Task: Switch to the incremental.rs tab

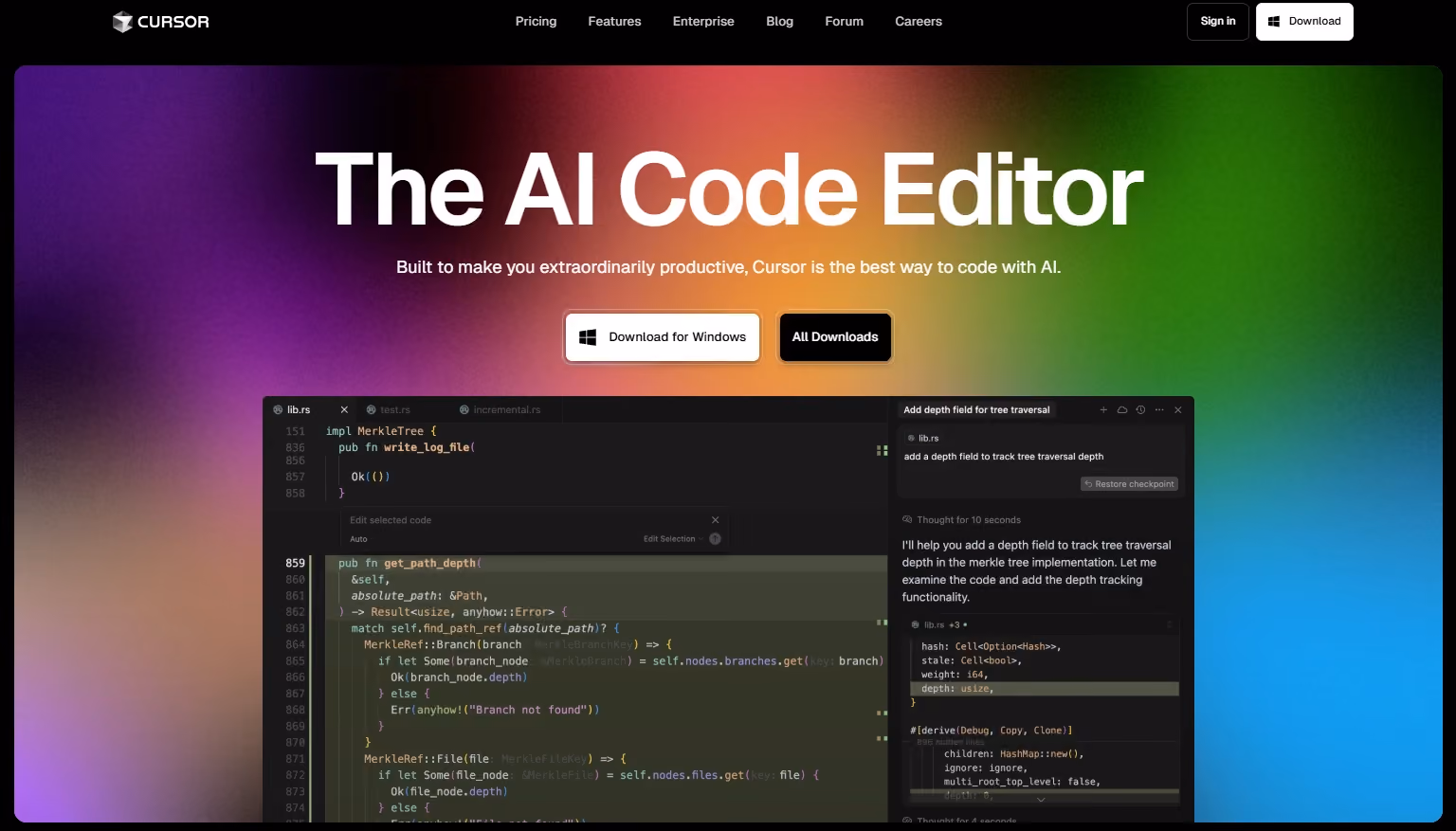Action: (500, 410)
